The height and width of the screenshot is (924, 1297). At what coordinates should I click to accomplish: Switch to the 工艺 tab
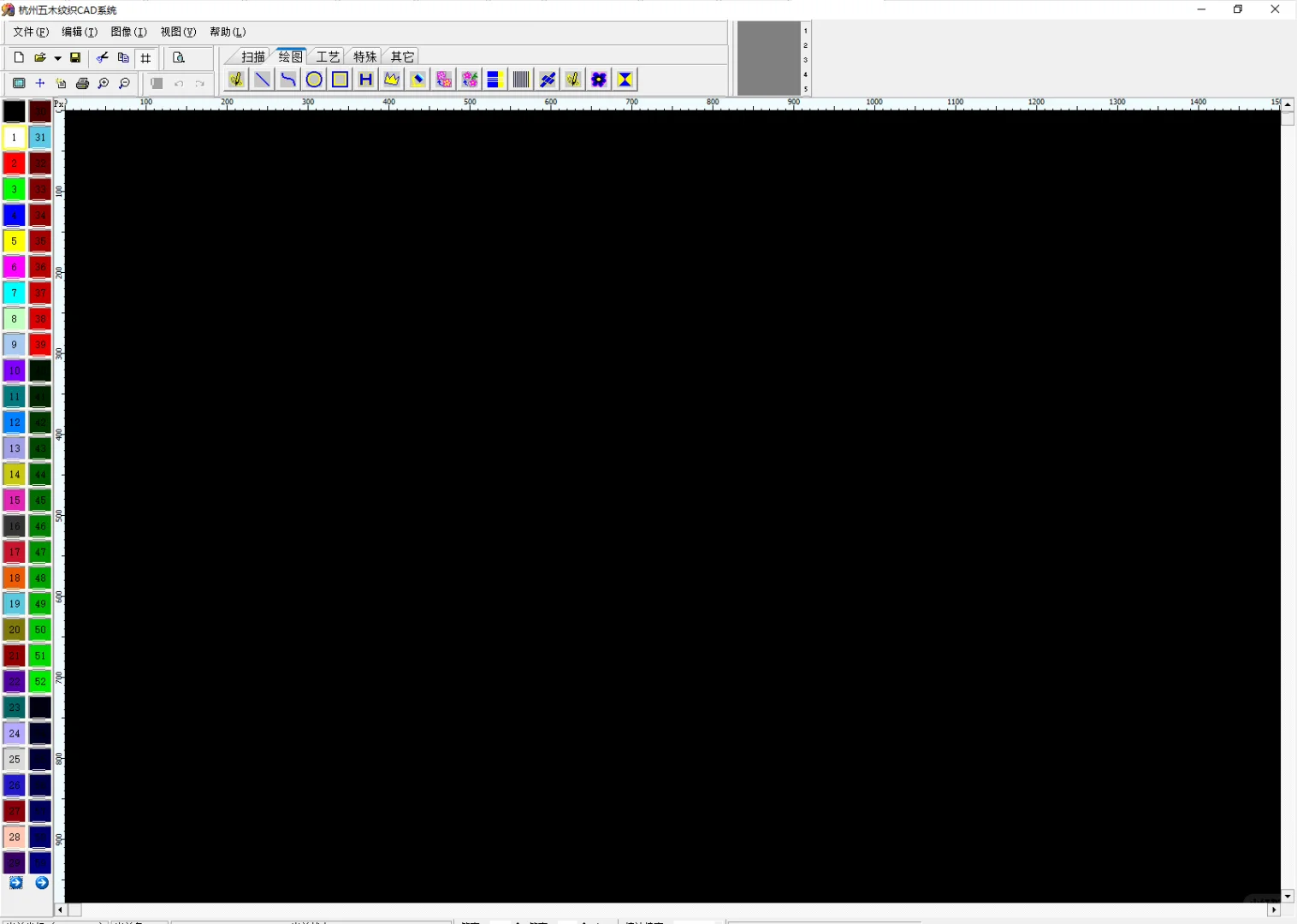(x=328, y=56)
